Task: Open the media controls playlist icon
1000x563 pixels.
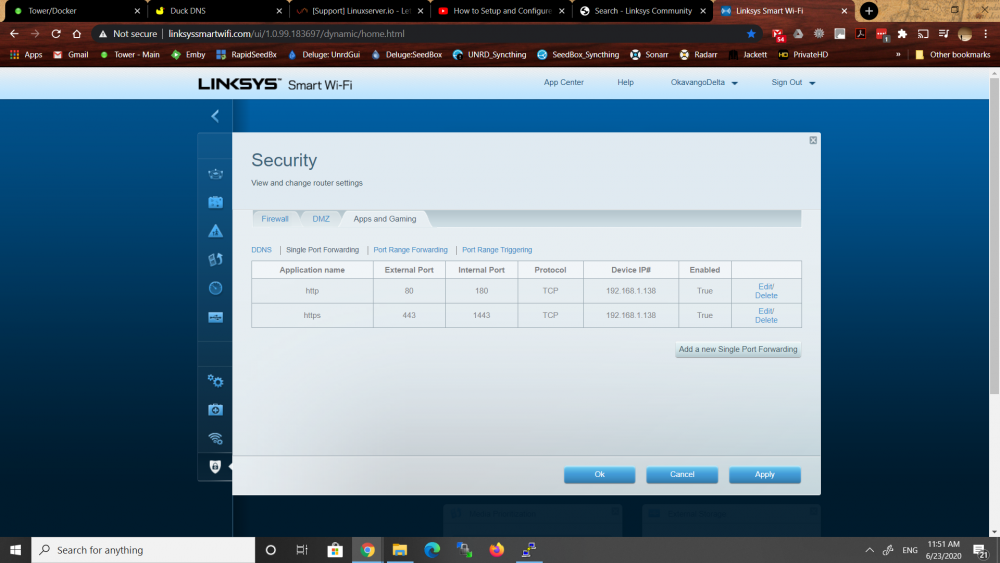Action: pos(944,34)
